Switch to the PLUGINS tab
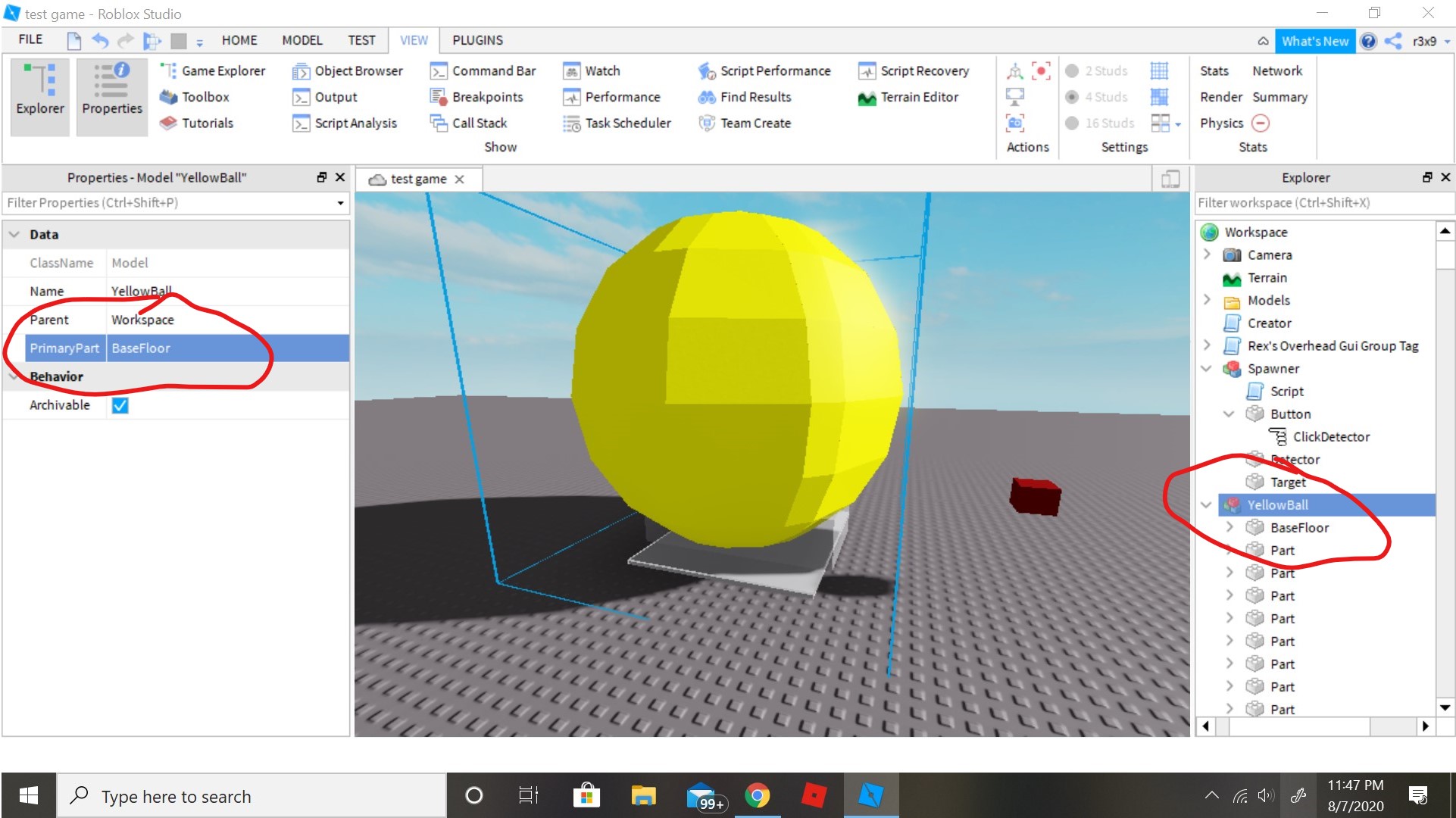 click(x=477, y=40)
